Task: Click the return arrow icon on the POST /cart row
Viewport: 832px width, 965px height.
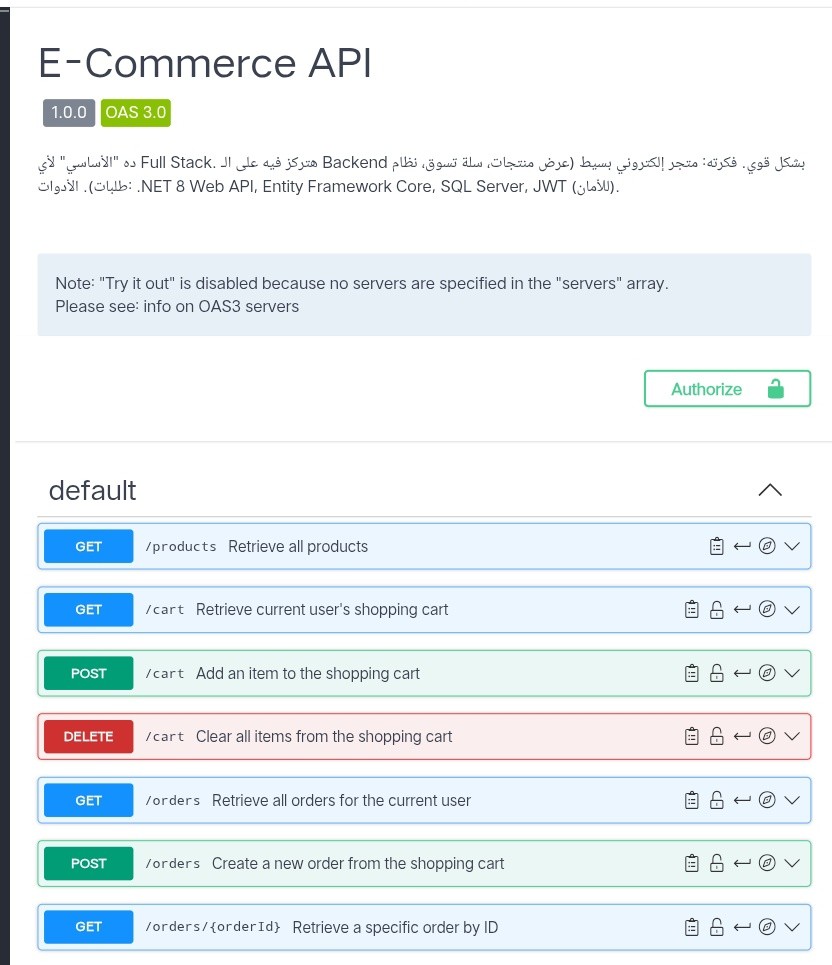Action: point(742,673)
